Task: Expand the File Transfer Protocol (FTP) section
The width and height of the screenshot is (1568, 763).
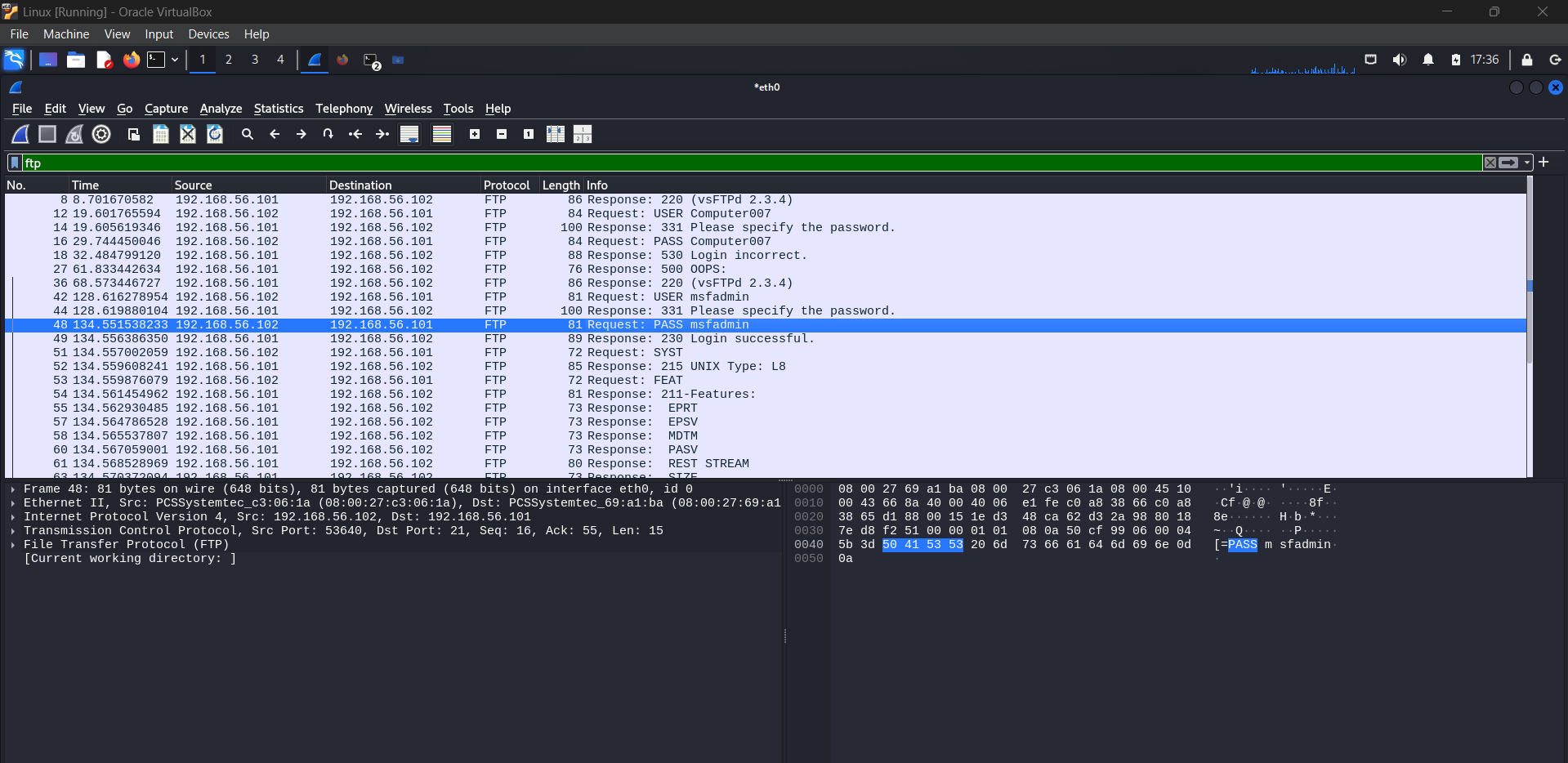Action: (13, 545)
